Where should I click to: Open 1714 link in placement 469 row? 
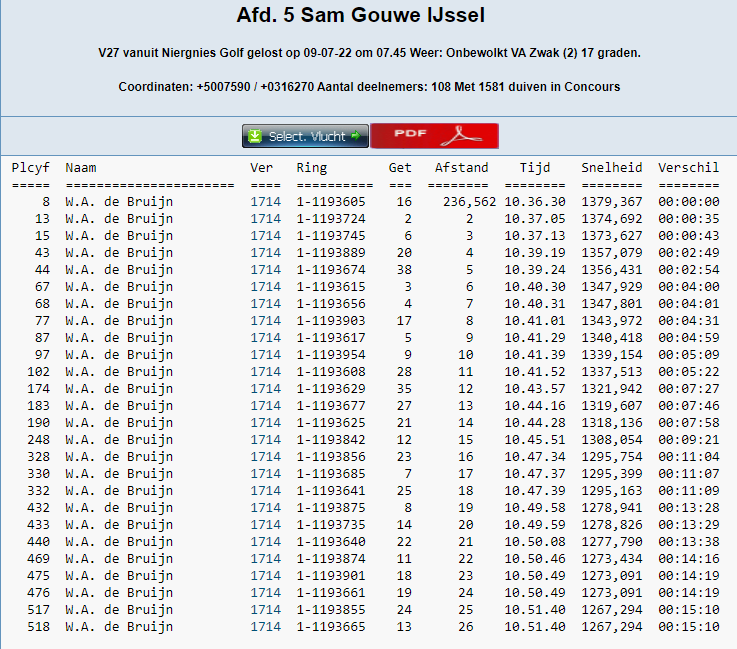coord(265,559)
